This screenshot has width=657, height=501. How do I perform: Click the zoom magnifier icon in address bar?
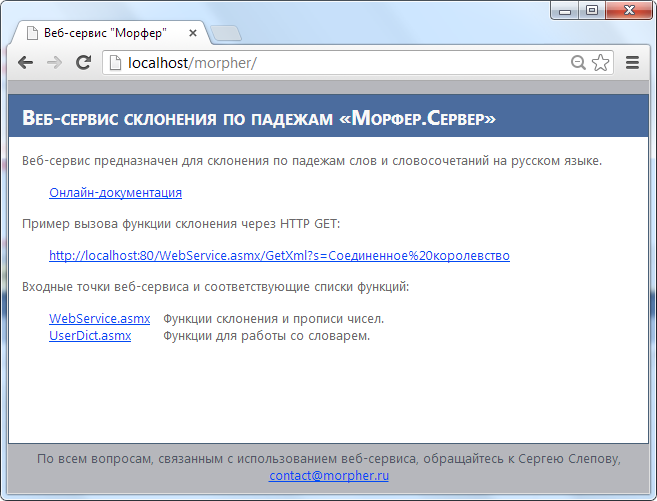(578, 63)
